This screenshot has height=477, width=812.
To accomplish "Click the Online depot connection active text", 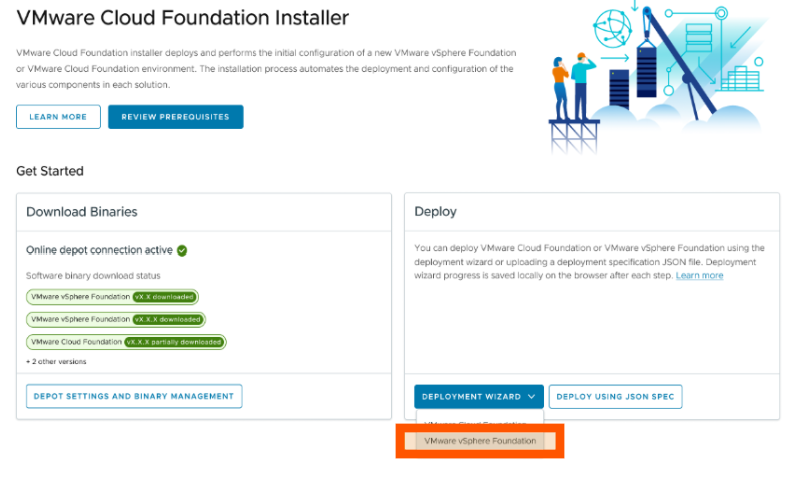I will point(99,251).
